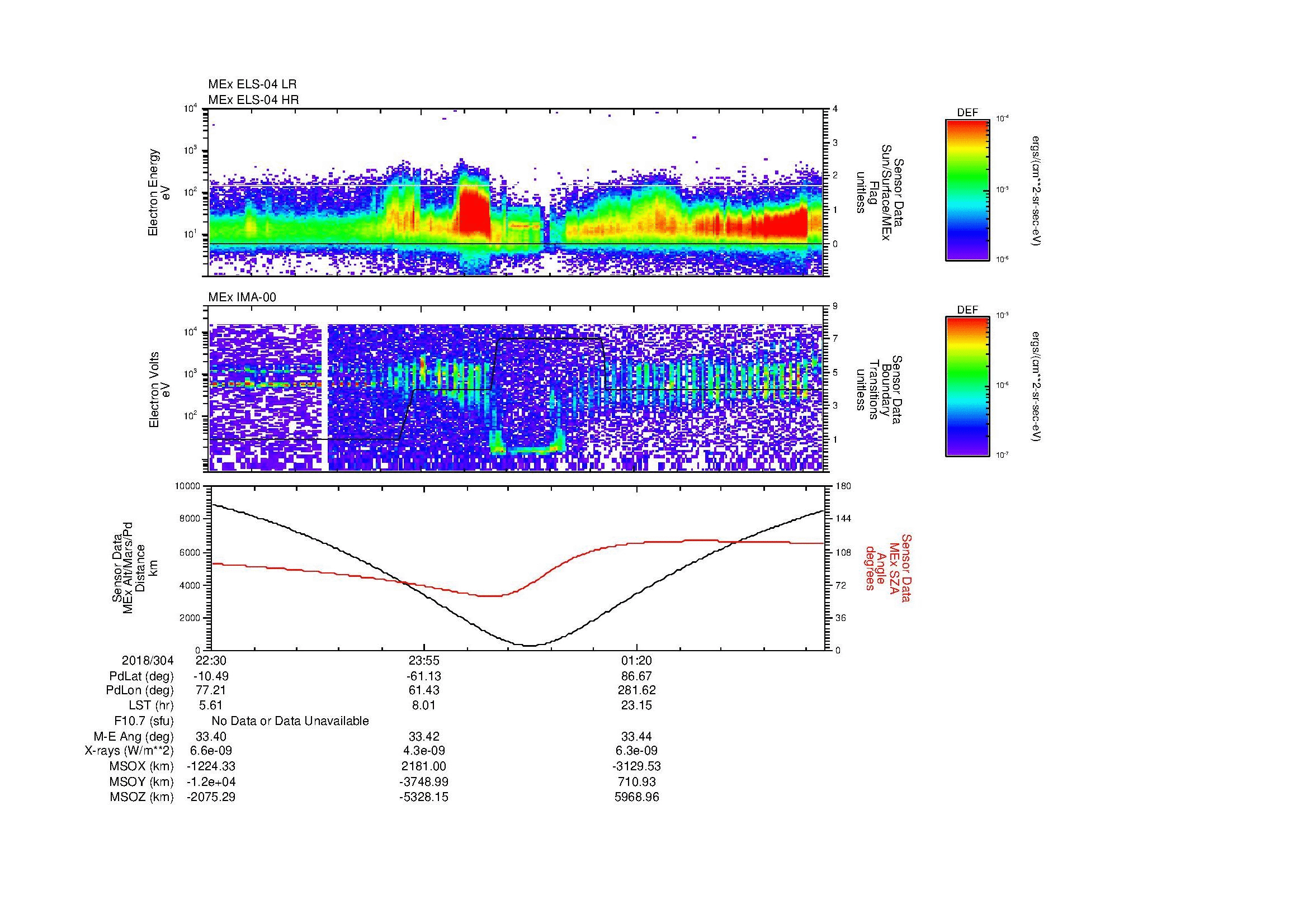Click the X-rays value 4.3e-09
Viewport: 1308px width, 924px height.
tap(423, 751)
